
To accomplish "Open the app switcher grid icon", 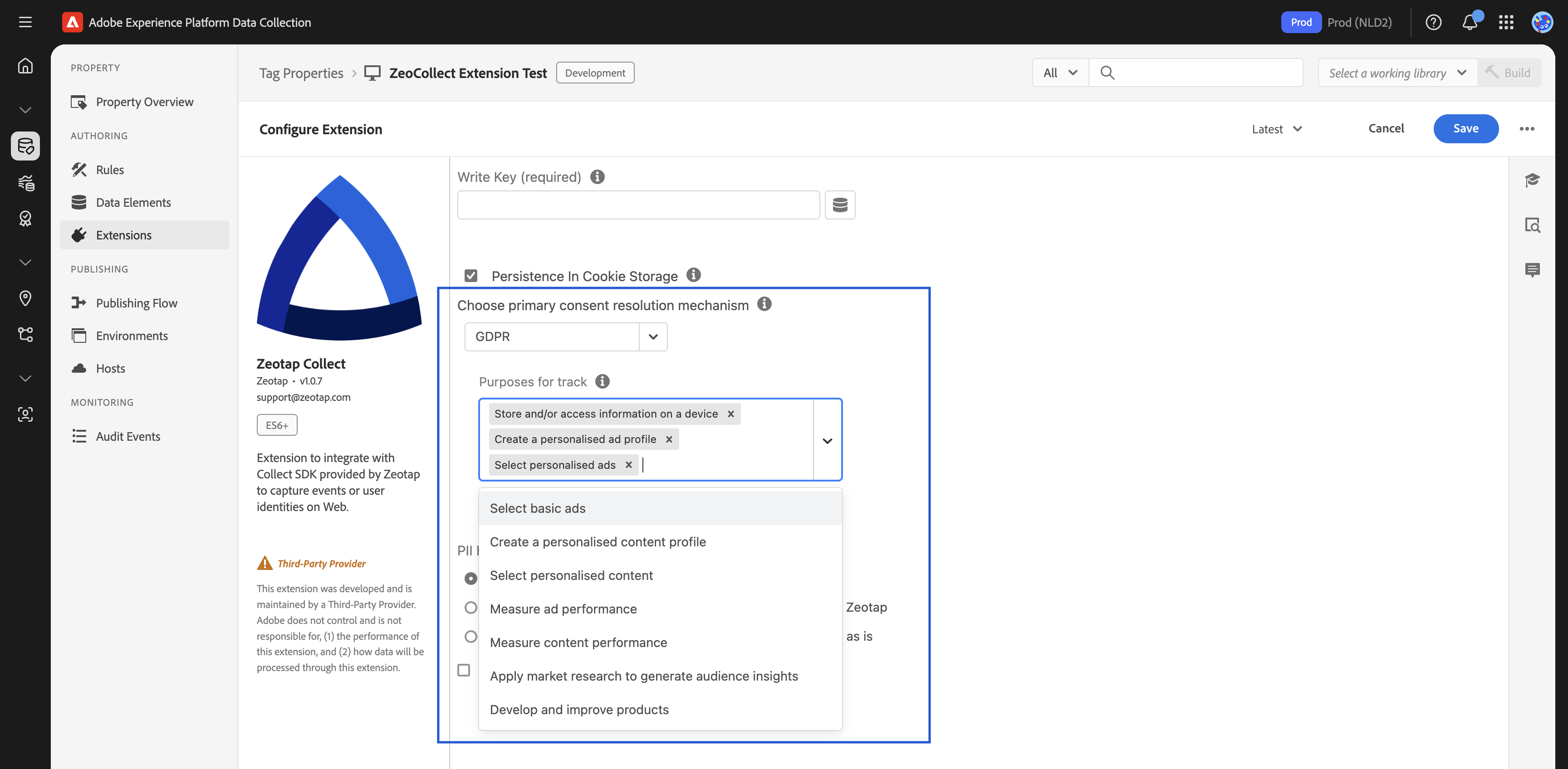I will pyautogui.click(x=1506, y=23).
